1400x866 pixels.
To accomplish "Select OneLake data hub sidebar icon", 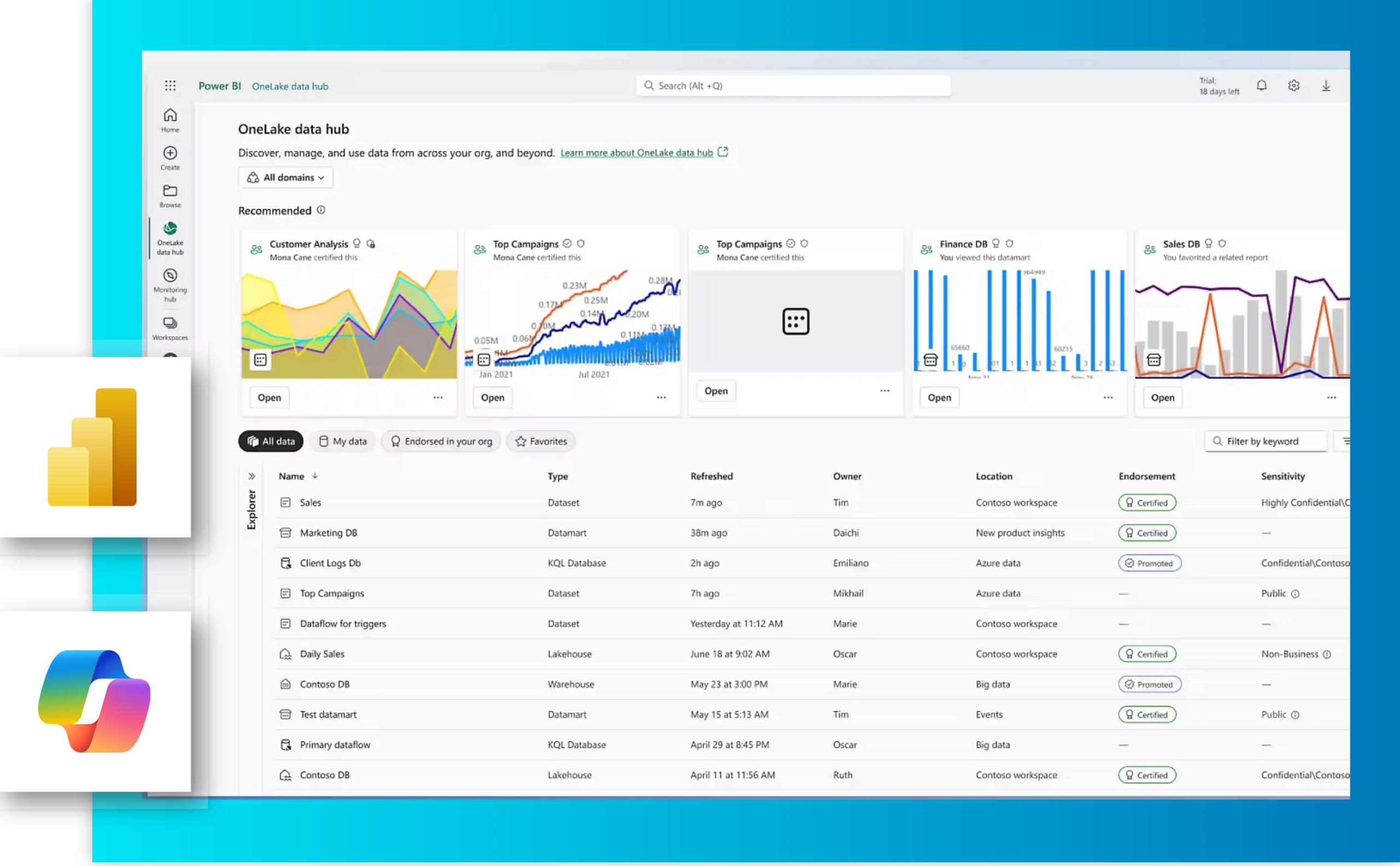I will point(170,239).
